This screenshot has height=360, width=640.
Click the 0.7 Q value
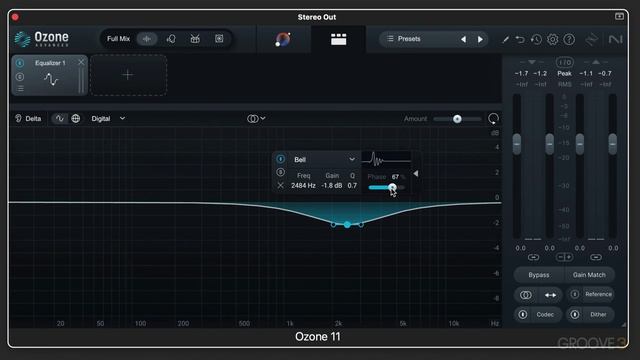352,185
